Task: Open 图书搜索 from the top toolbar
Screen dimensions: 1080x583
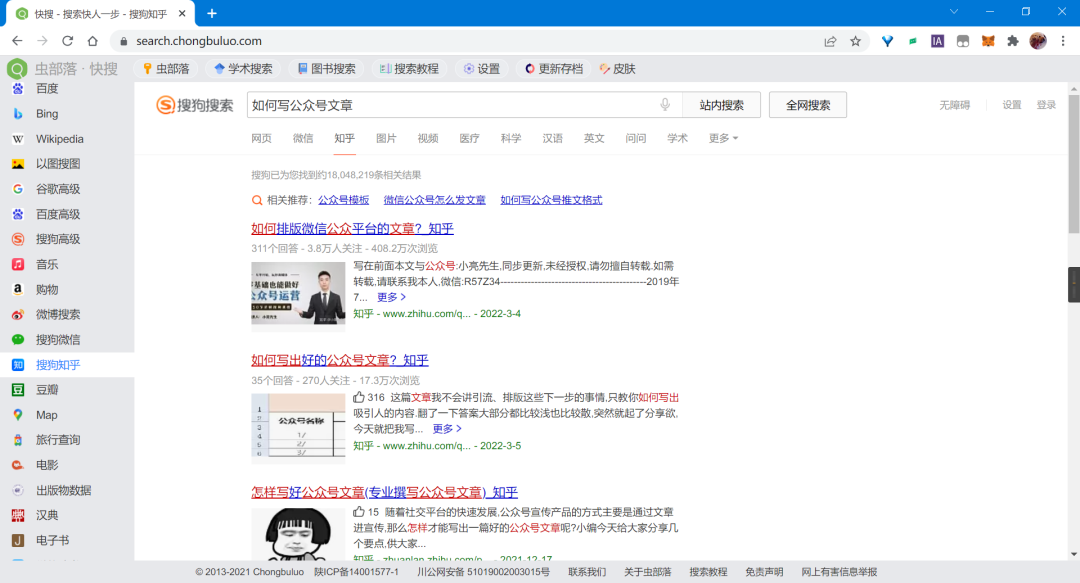Action: coord(326,69)
